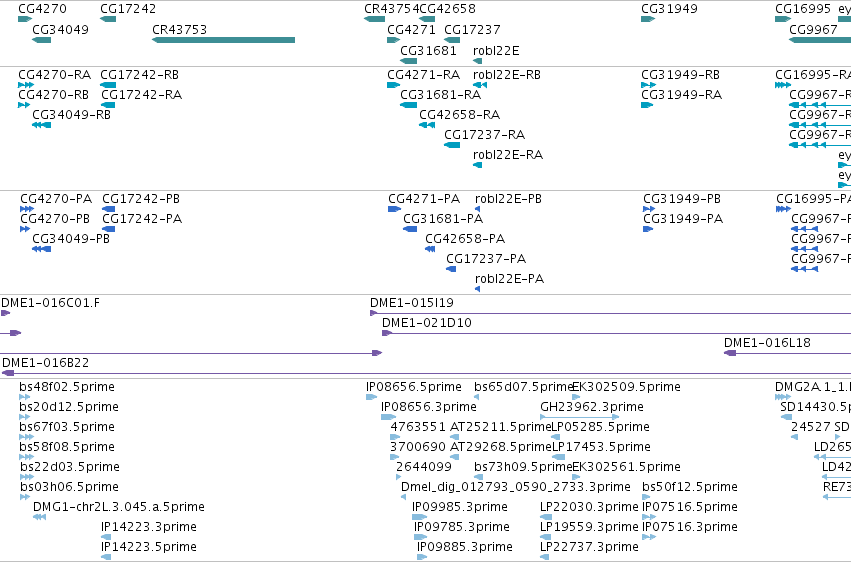Select BAC clone DME1-021D10 arrow
Viewport: 851px width, 562px height.
click(x=387, y=333)
